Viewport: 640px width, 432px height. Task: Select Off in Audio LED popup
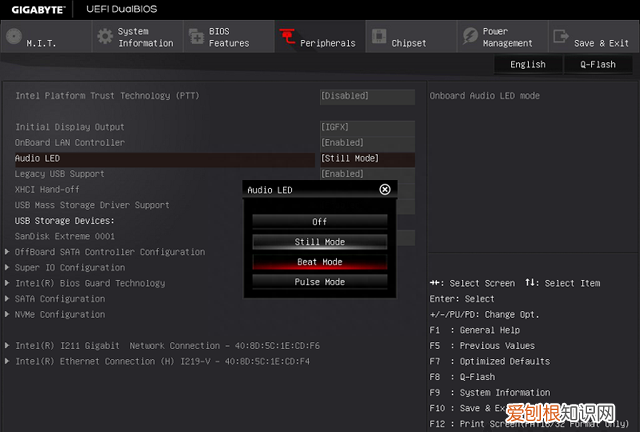coord(319,222)
